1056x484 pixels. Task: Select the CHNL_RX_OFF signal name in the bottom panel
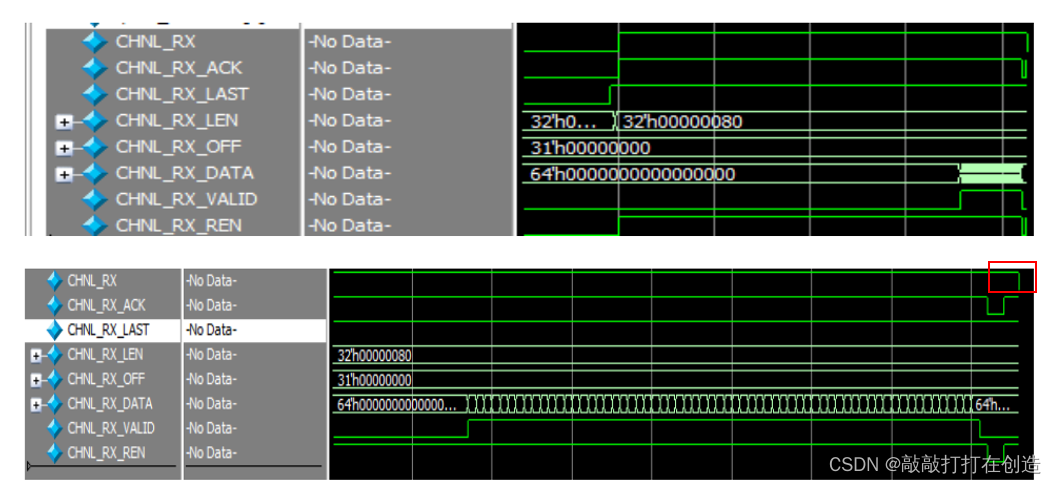click(106, 380)
